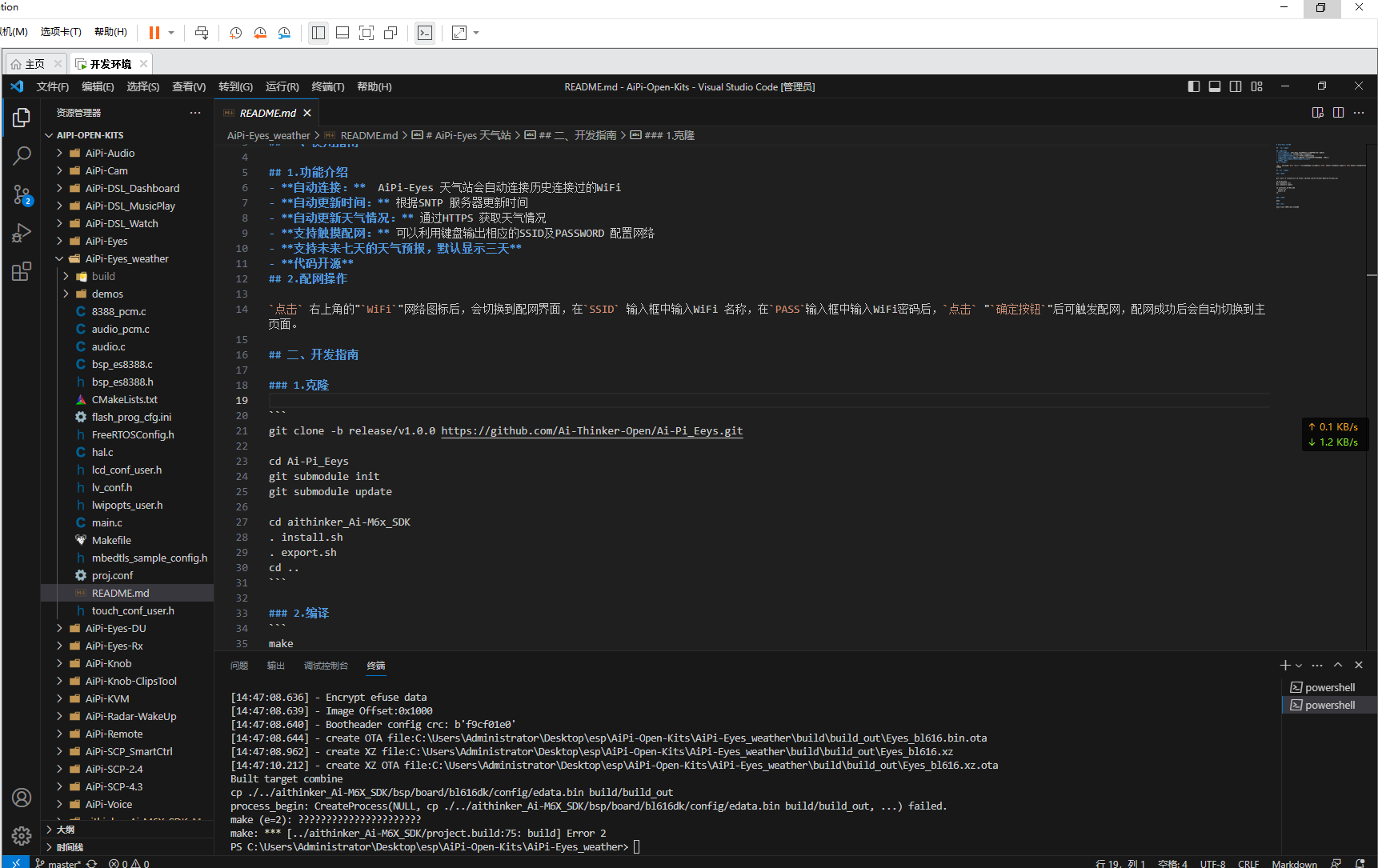This screenshot has height=868, width=1378.
Task: Toggle VMware unity mode icon
Action: click(x=391, y=33)
